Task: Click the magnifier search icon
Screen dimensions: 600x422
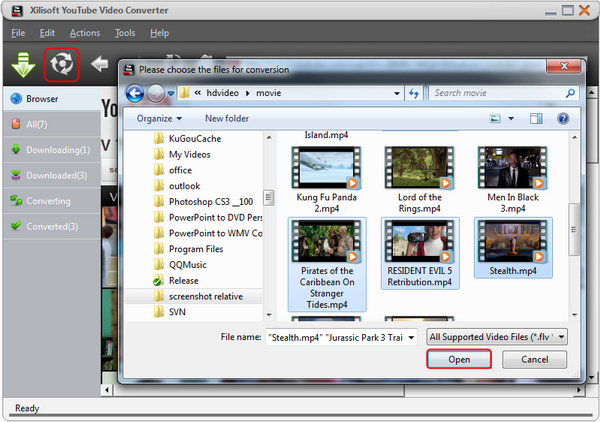Action: [x=570, y=93]
